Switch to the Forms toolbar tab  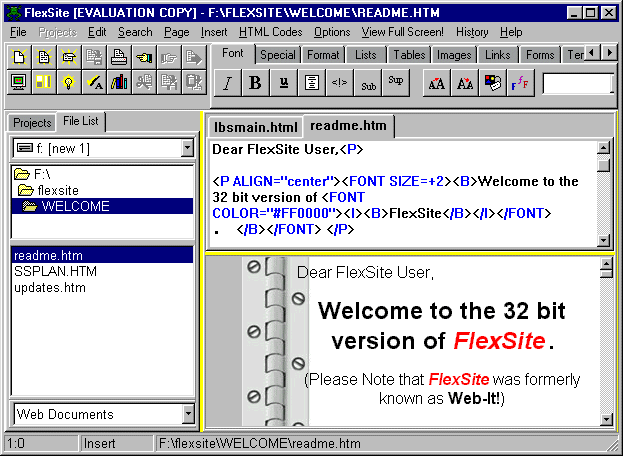click(x=540, y=55)
